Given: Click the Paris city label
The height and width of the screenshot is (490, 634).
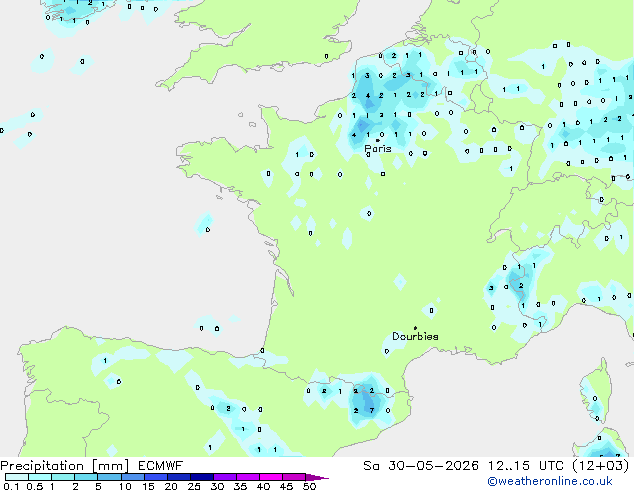Looking at the screenshot, I should [378, 149].
